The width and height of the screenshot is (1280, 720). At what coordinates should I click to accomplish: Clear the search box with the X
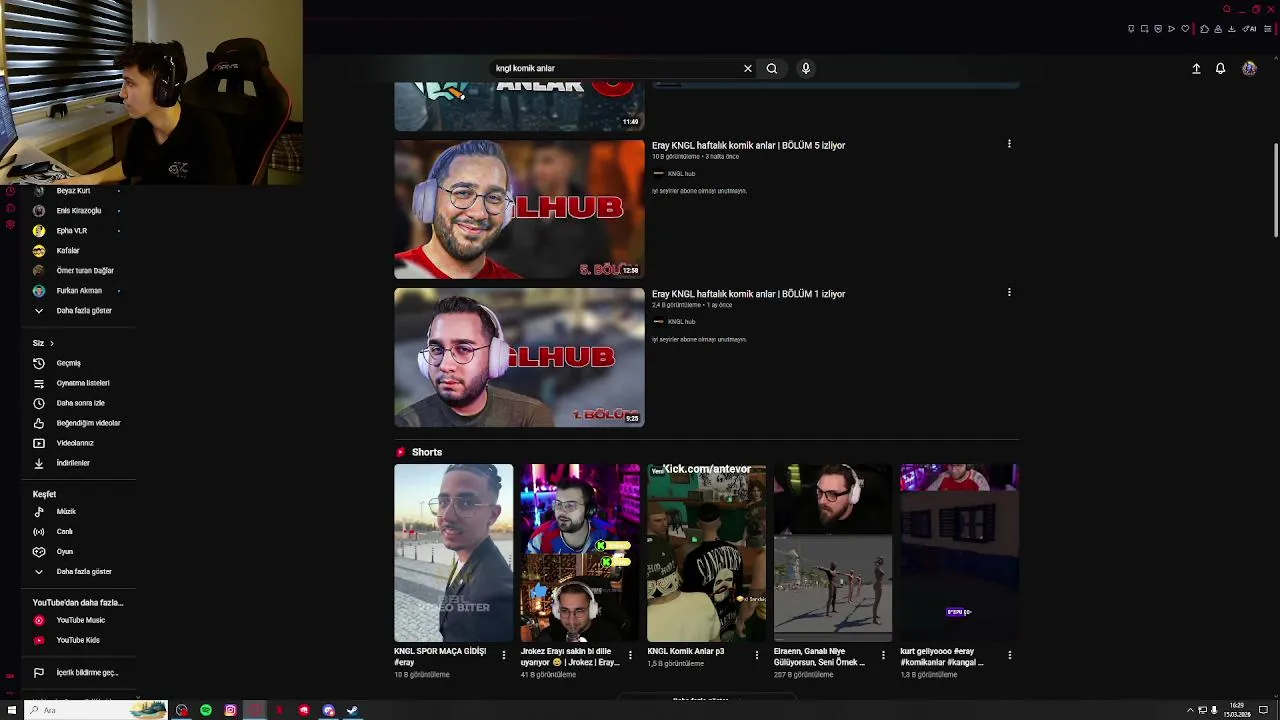[747, 68]
